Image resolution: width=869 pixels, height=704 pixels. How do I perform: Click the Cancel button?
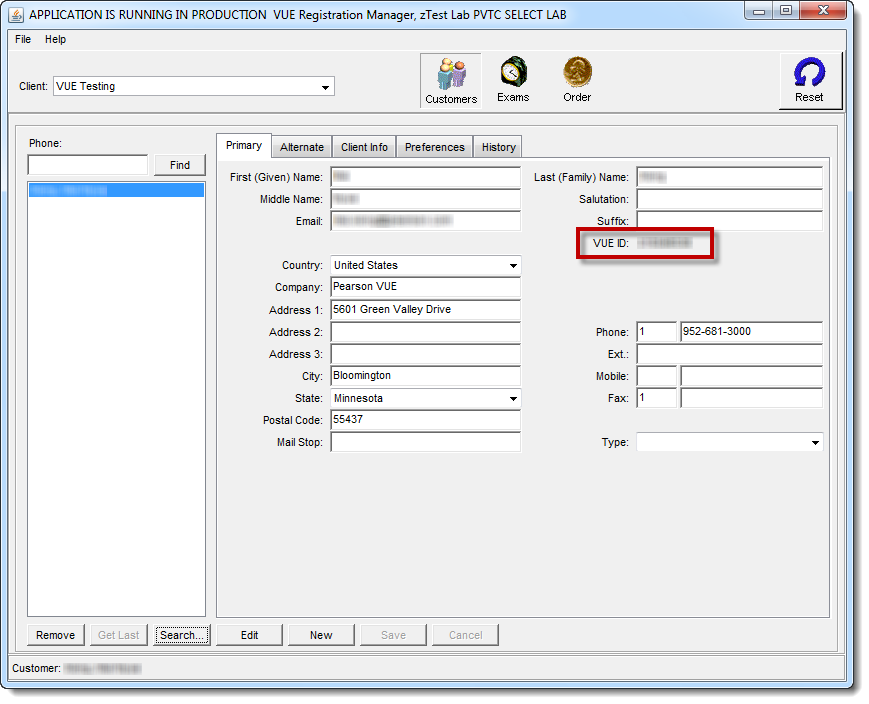click(x=466, y=635)
